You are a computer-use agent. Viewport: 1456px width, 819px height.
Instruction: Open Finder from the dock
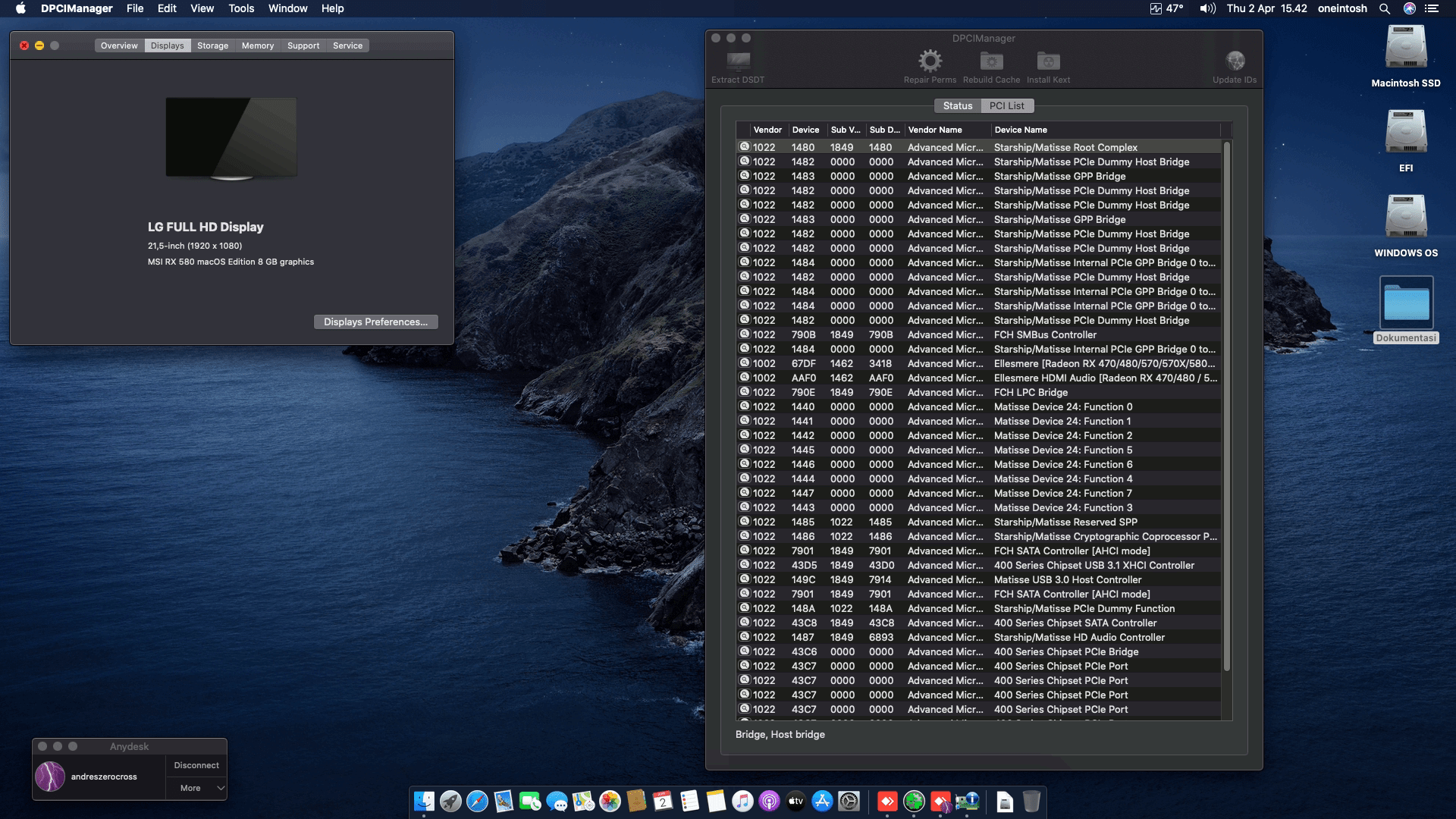(424, 801)
